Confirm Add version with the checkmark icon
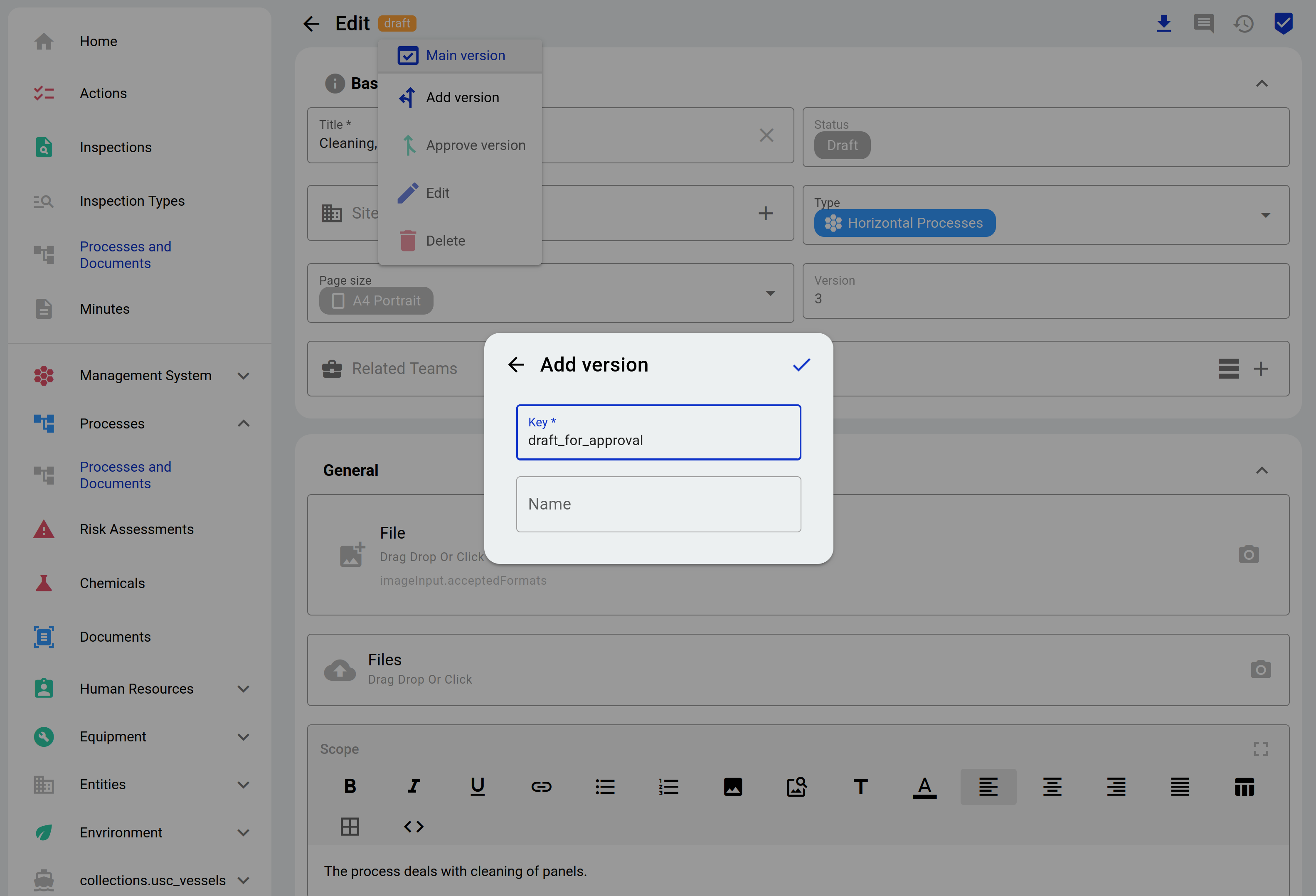 click(x=801, y=365)
